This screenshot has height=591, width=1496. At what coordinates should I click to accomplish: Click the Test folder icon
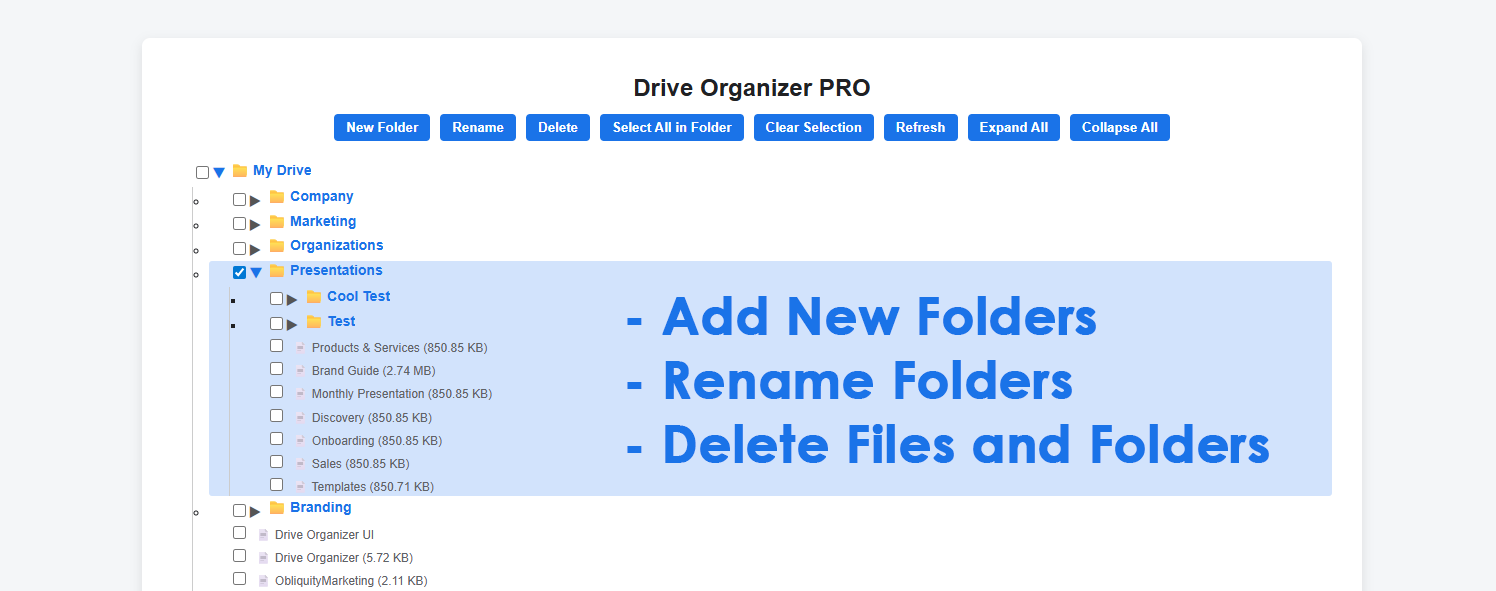click(x=314, y=322)
